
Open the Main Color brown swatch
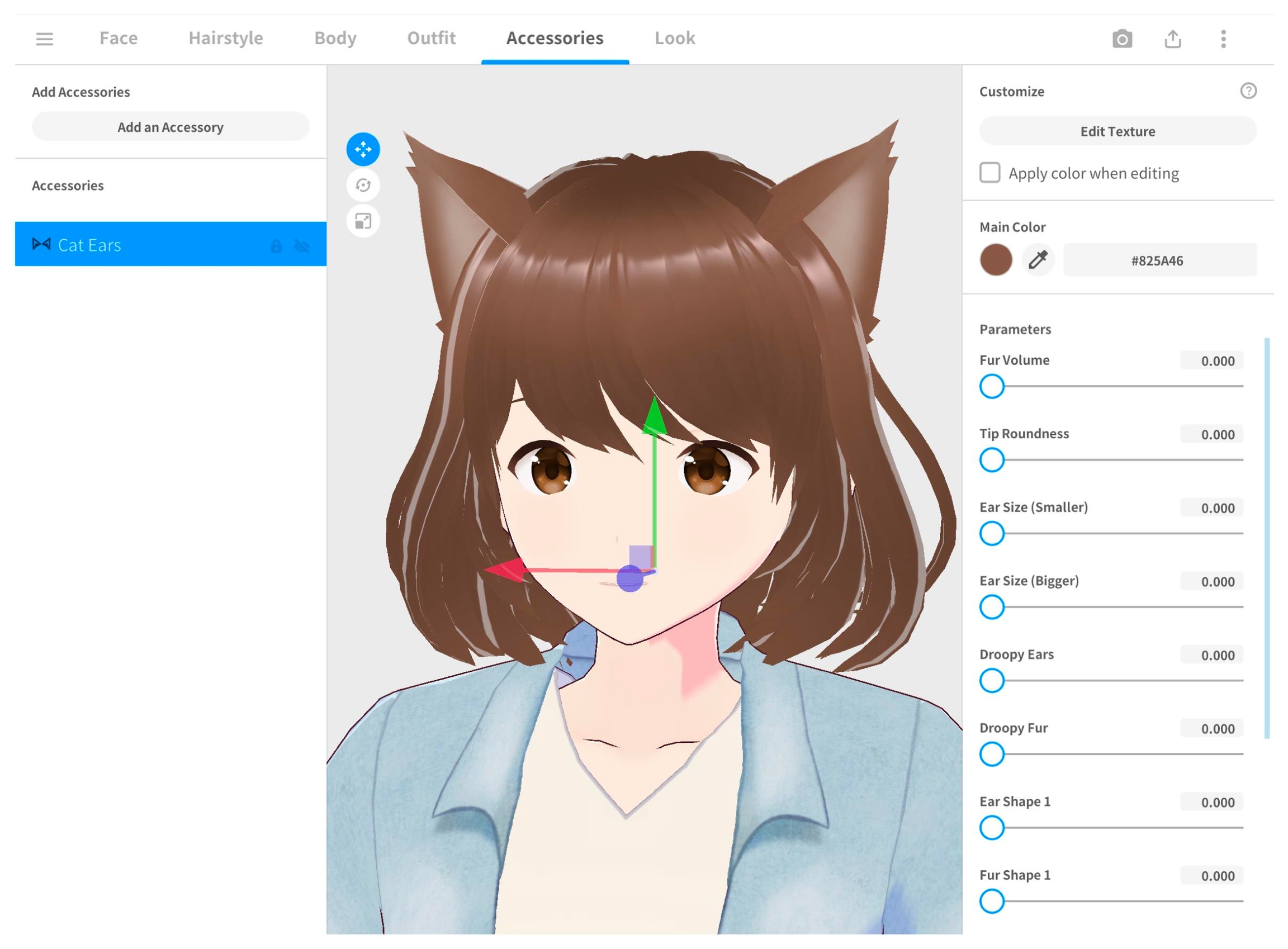click(996, 260)
